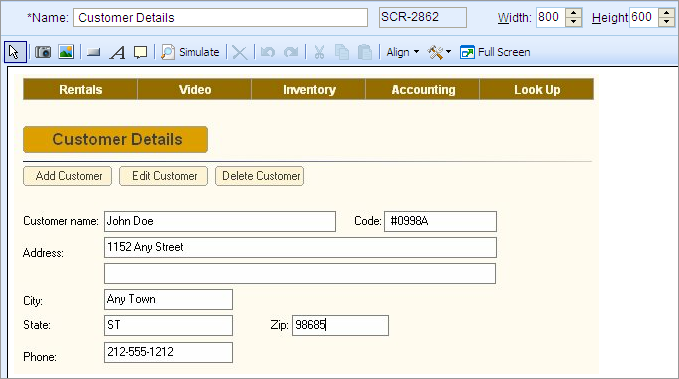
Task: Click the redo arrow icon
Action: [291, 52]
